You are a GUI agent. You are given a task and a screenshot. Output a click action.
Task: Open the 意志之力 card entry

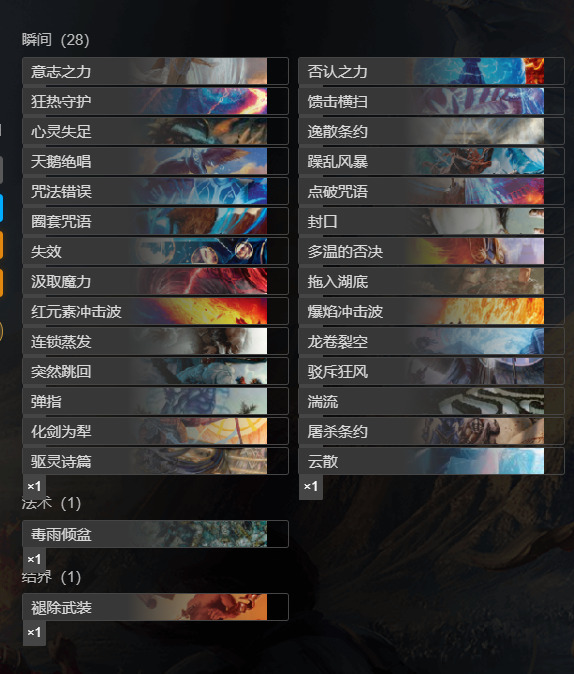(155, 71)
